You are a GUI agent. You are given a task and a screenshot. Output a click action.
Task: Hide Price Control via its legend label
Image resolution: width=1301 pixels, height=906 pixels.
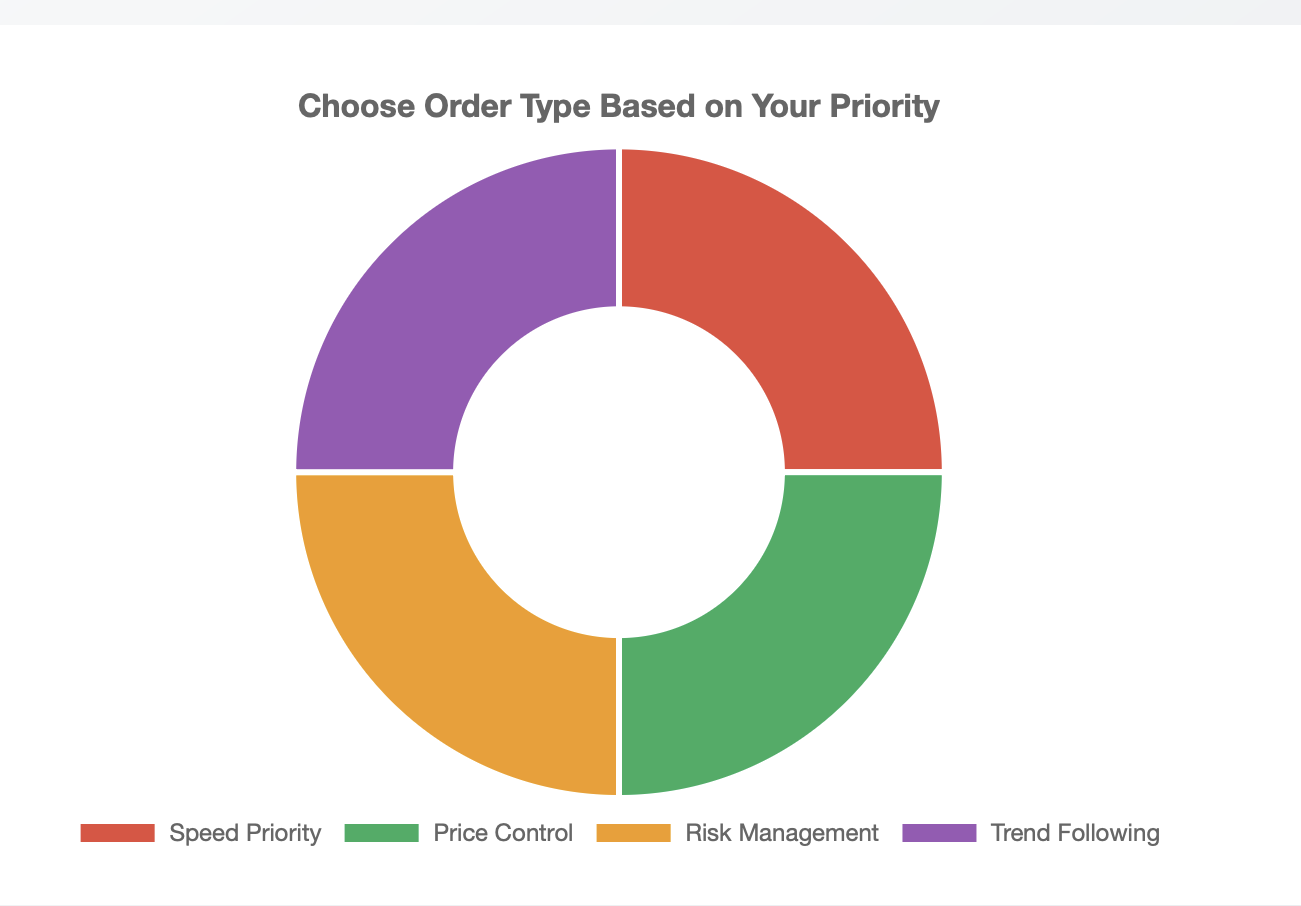click(x=503, y=833)
